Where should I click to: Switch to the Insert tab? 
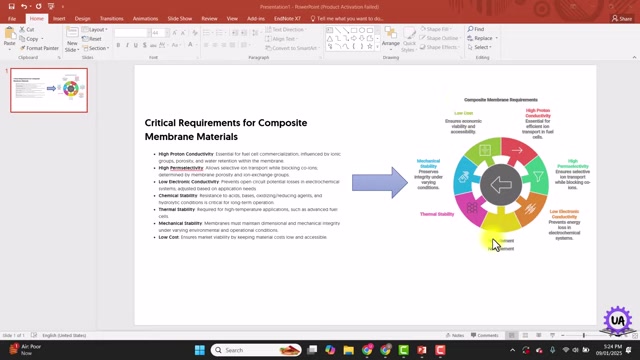point(59,19)
